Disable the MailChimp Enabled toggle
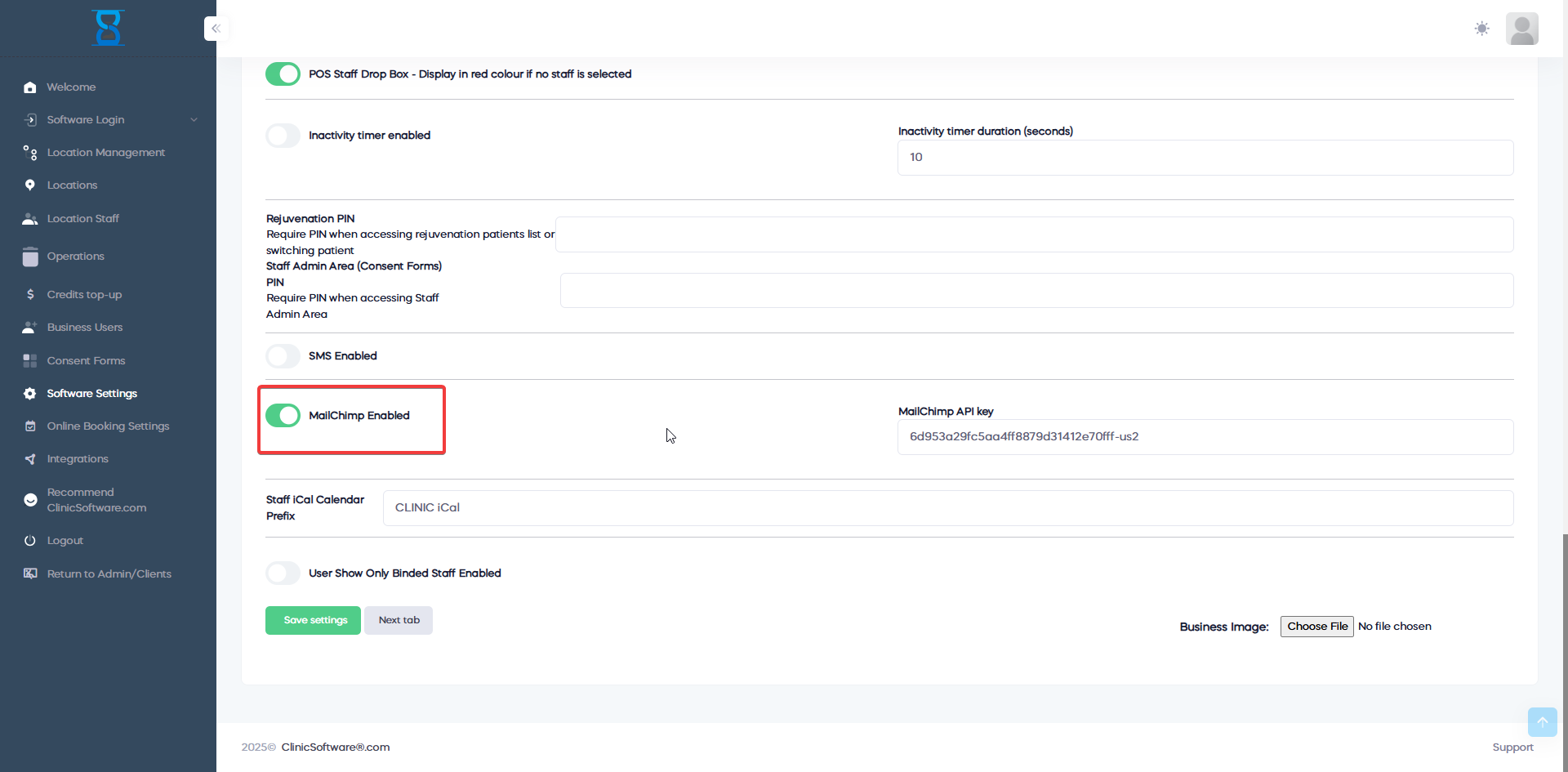 tap(283, 416)
